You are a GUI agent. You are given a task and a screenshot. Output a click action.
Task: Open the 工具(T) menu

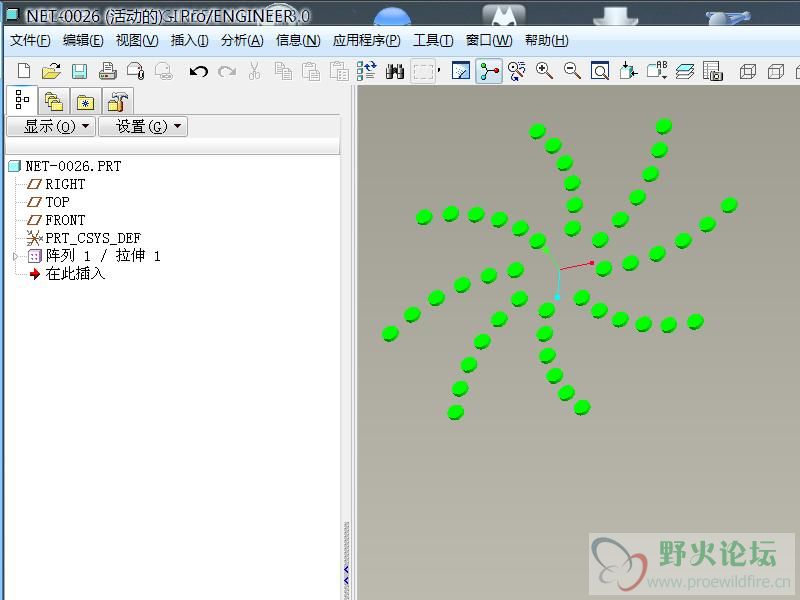coord(433,40)
